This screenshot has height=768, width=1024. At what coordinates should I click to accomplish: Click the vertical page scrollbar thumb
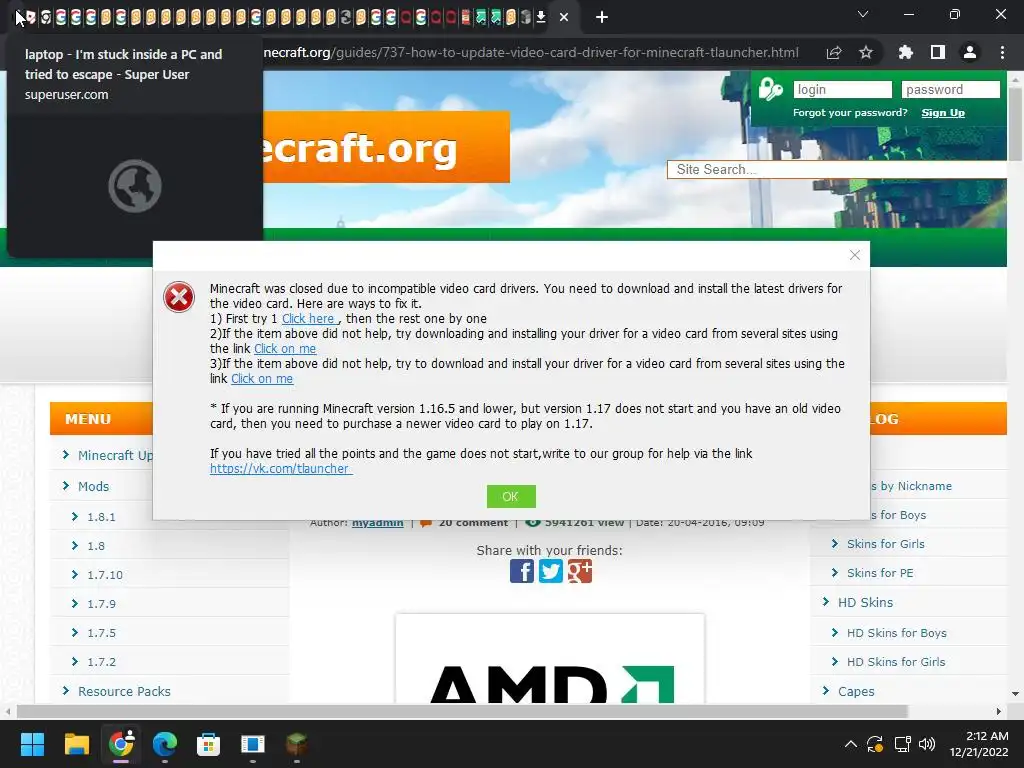1015,123
